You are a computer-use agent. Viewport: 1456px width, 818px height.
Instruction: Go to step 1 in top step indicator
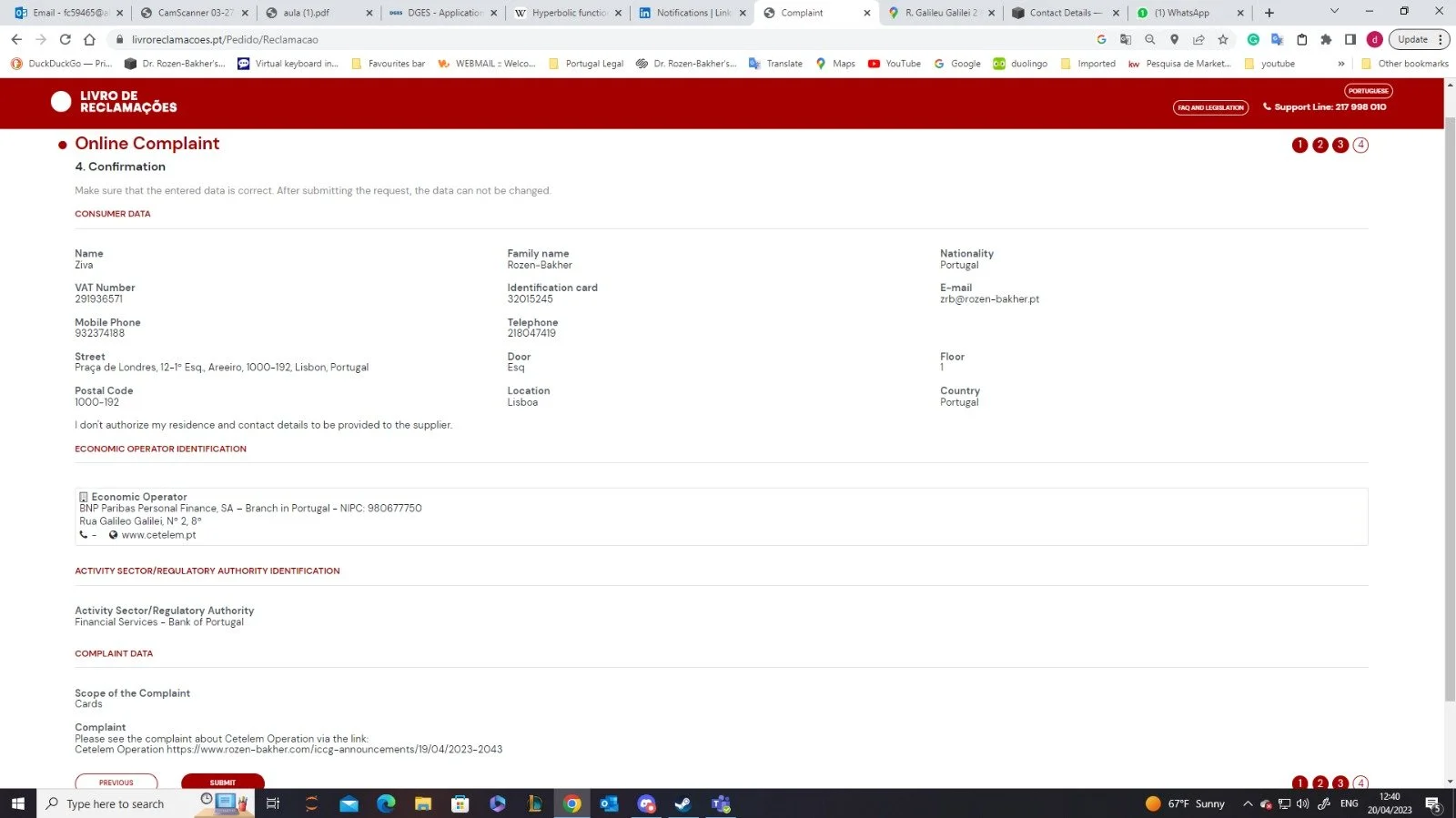pos(1299,145)
